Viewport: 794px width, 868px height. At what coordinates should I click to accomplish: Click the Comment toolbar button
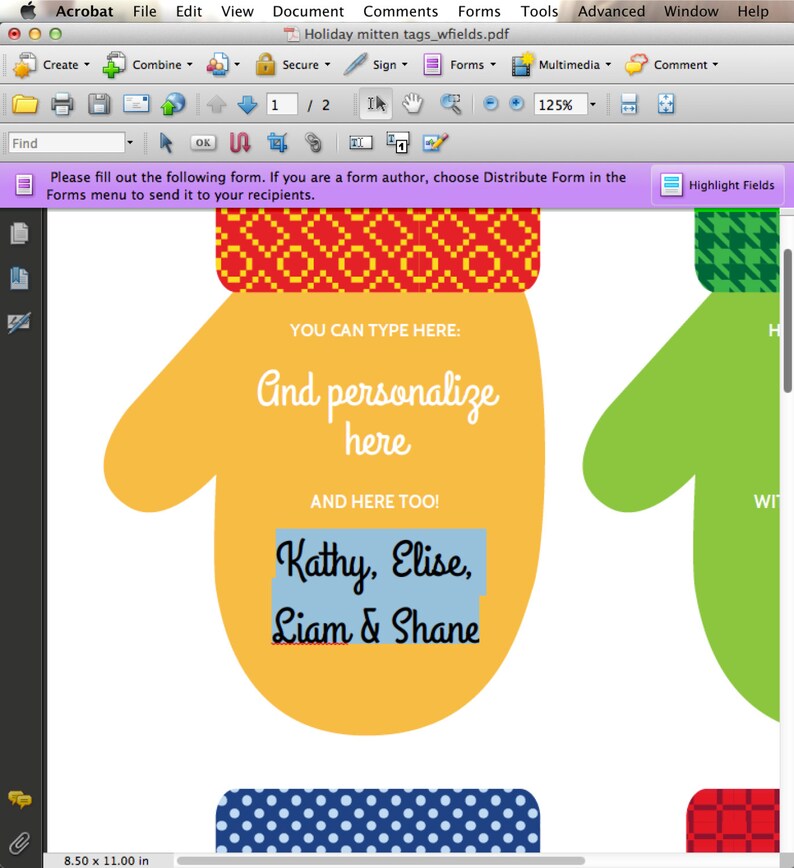(x=671, y=65)
